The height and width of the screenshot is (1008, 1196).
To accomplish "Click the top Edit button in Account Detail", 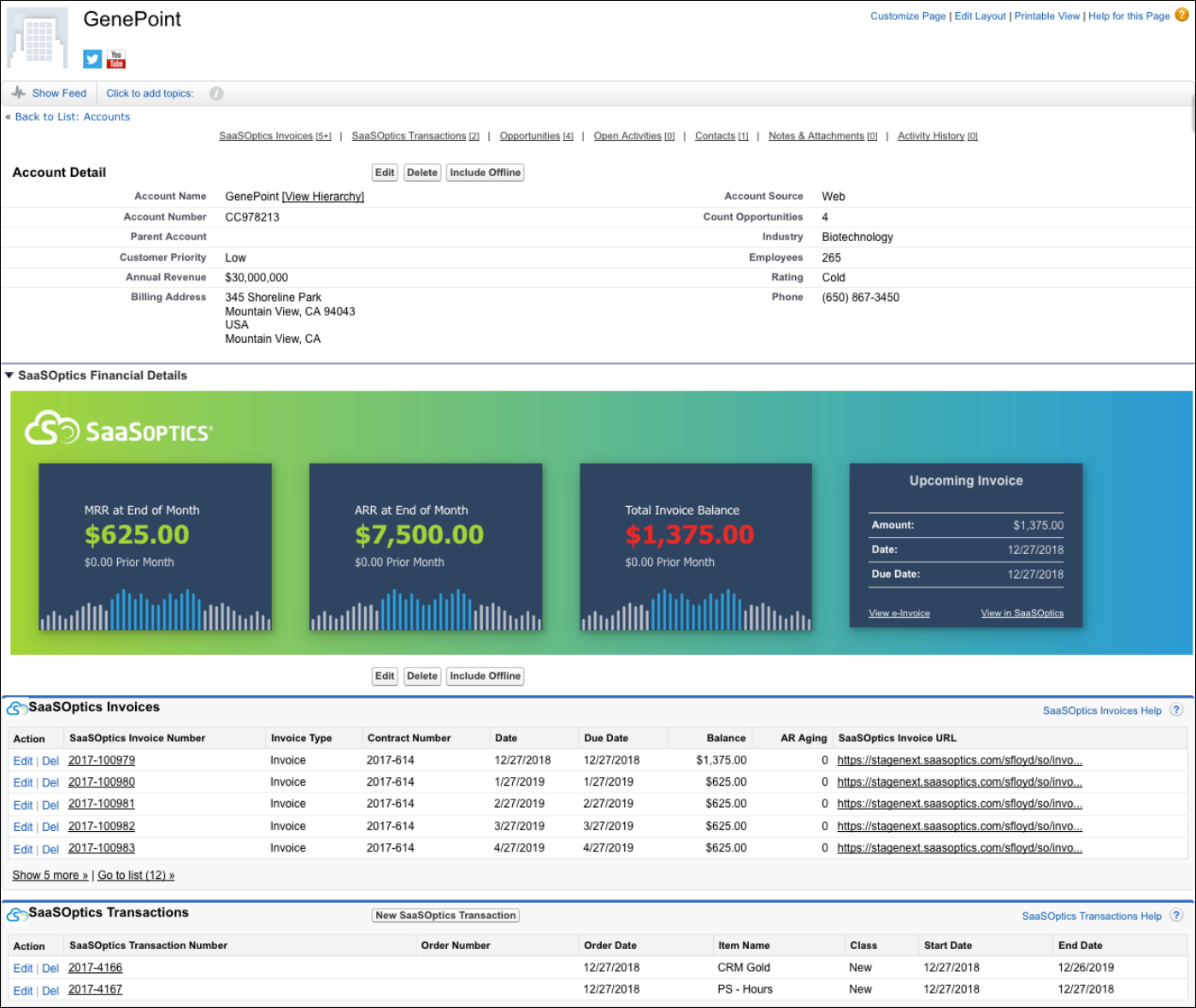I will (x=385, y=173).
